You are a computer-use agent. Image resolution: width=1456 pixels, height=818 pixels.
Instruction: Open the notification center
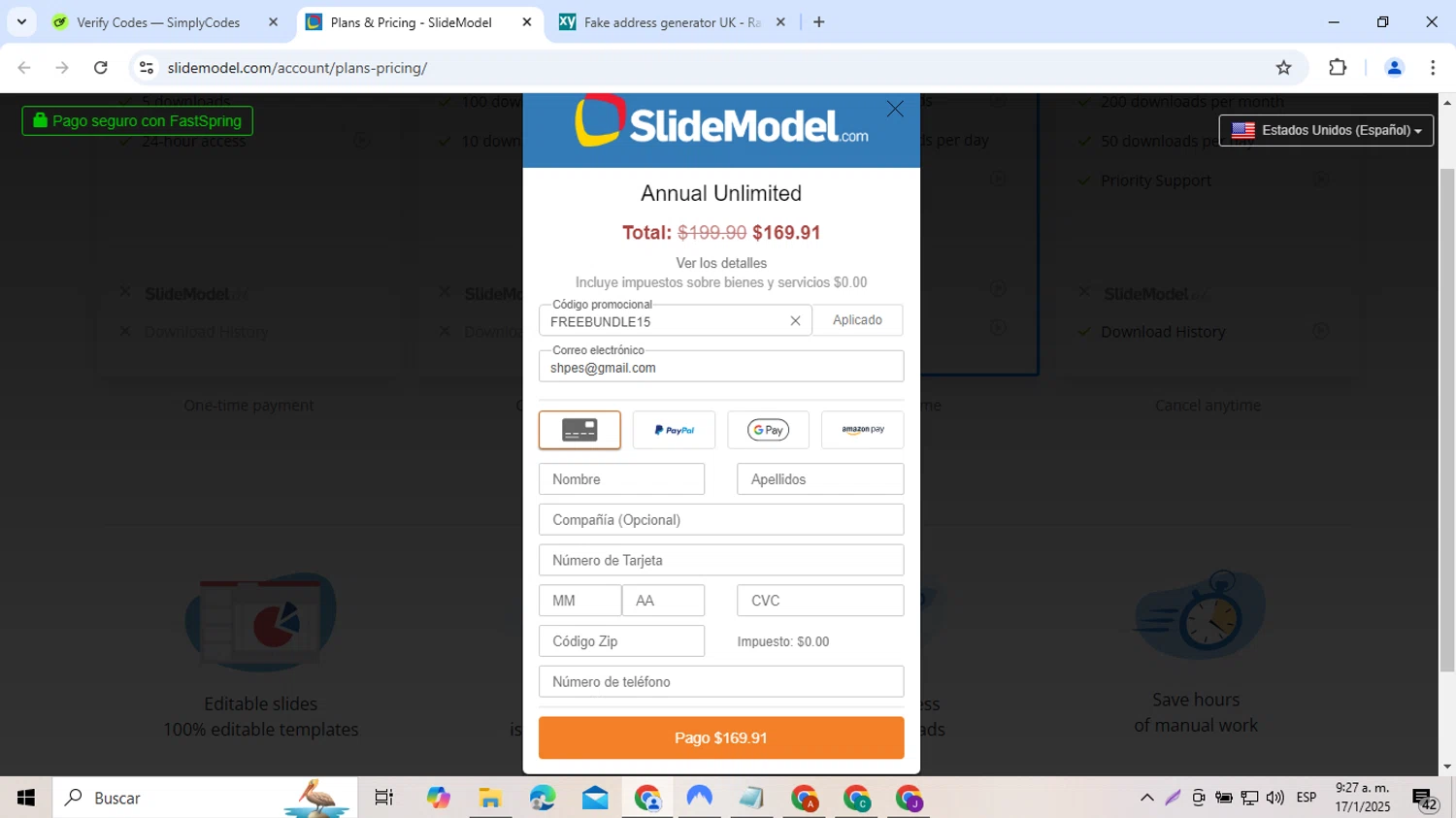pos(1425,799)
